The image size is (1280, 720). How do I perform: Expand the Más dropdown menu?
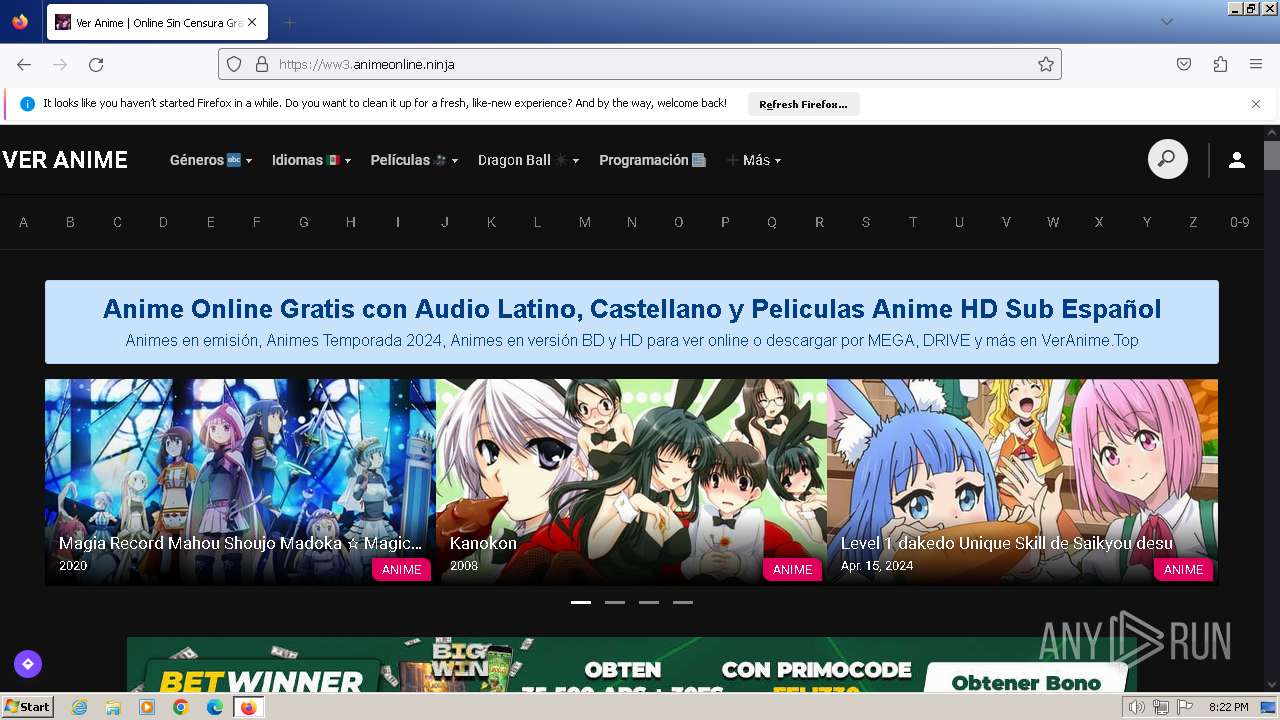coord(754,160)
